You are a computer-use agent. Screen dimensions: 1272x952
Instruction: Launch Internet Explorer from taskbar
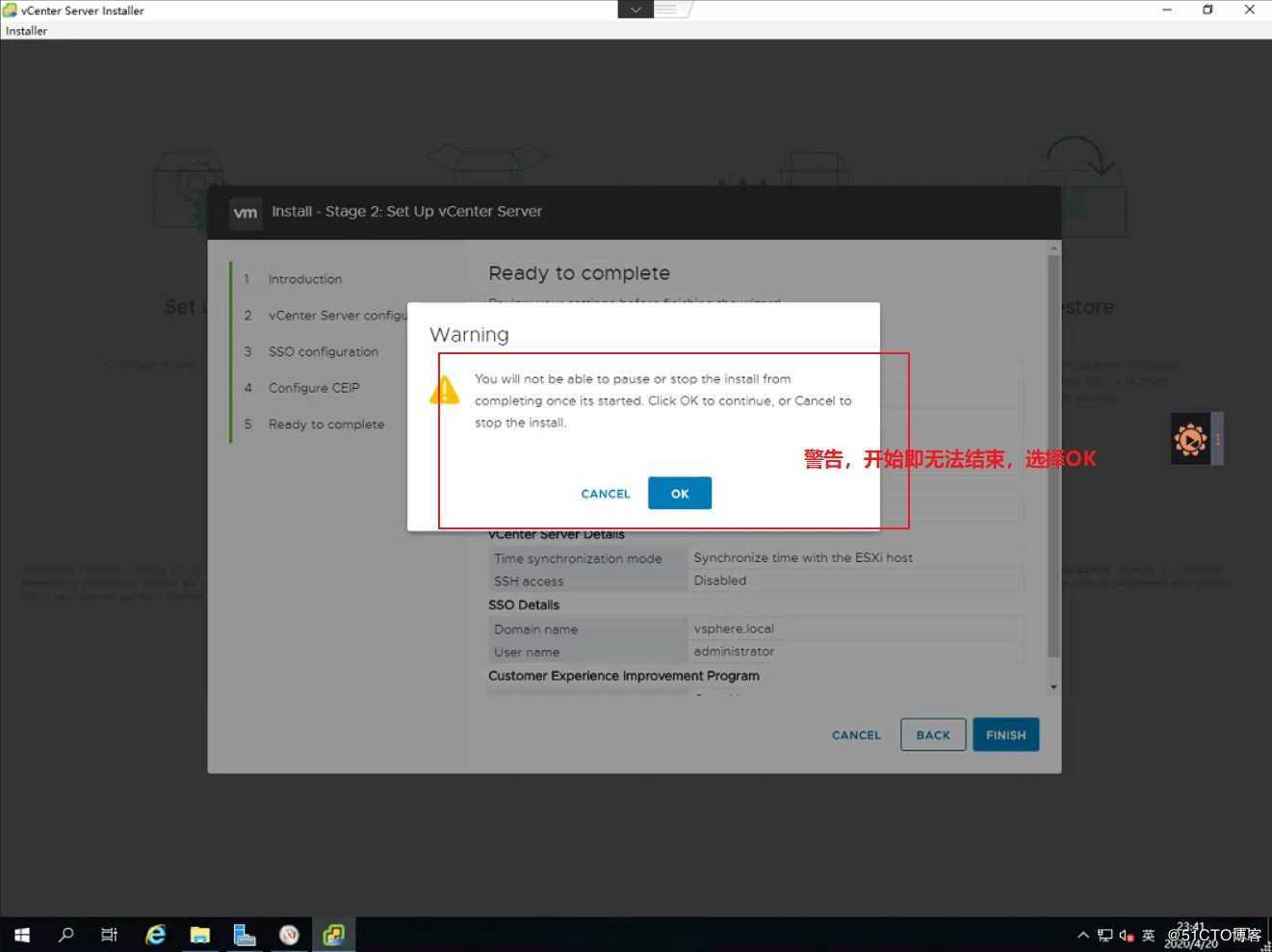click(155, 935)
